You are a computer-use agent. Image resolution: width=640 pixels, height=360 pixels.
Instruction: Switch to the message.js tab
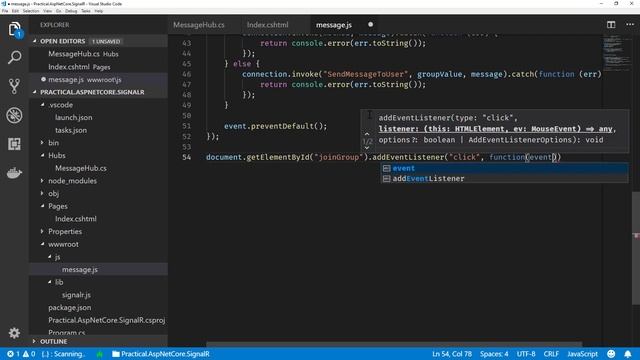click(x=334, y=24)
